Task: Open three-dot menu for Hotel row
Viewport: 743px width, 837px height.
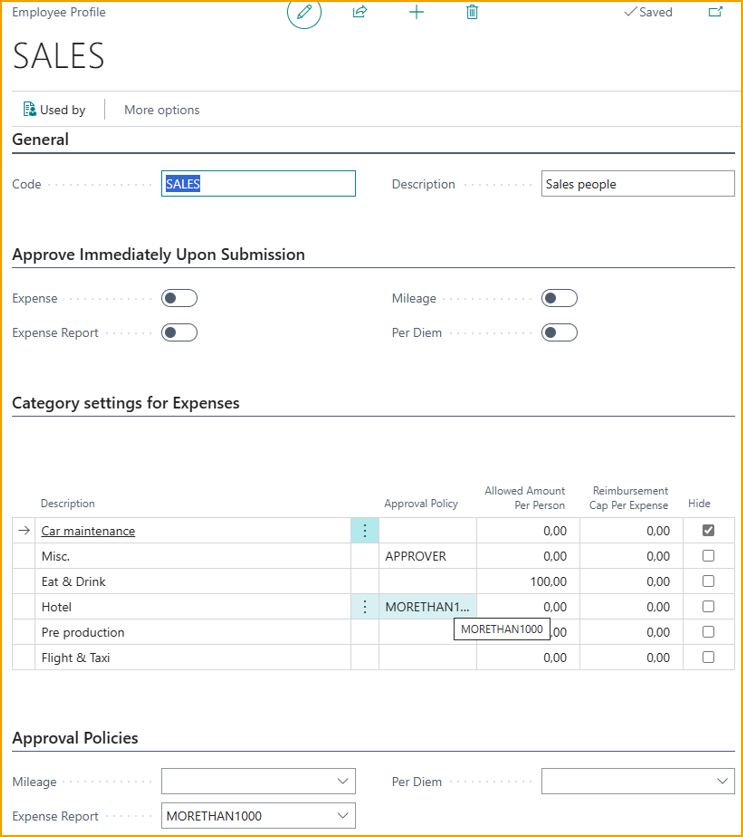Action: [x=365, y=607]
